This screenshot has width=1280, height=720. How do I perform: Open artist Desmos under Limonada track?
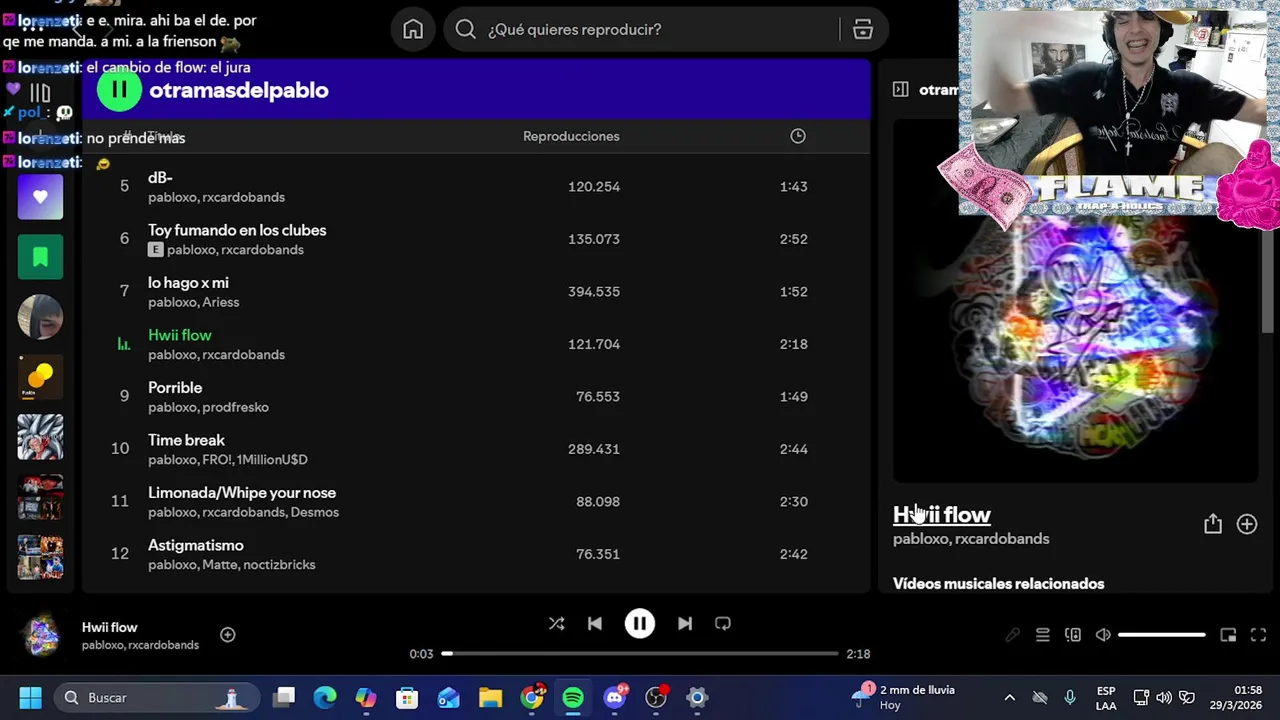tap(315, 512)
